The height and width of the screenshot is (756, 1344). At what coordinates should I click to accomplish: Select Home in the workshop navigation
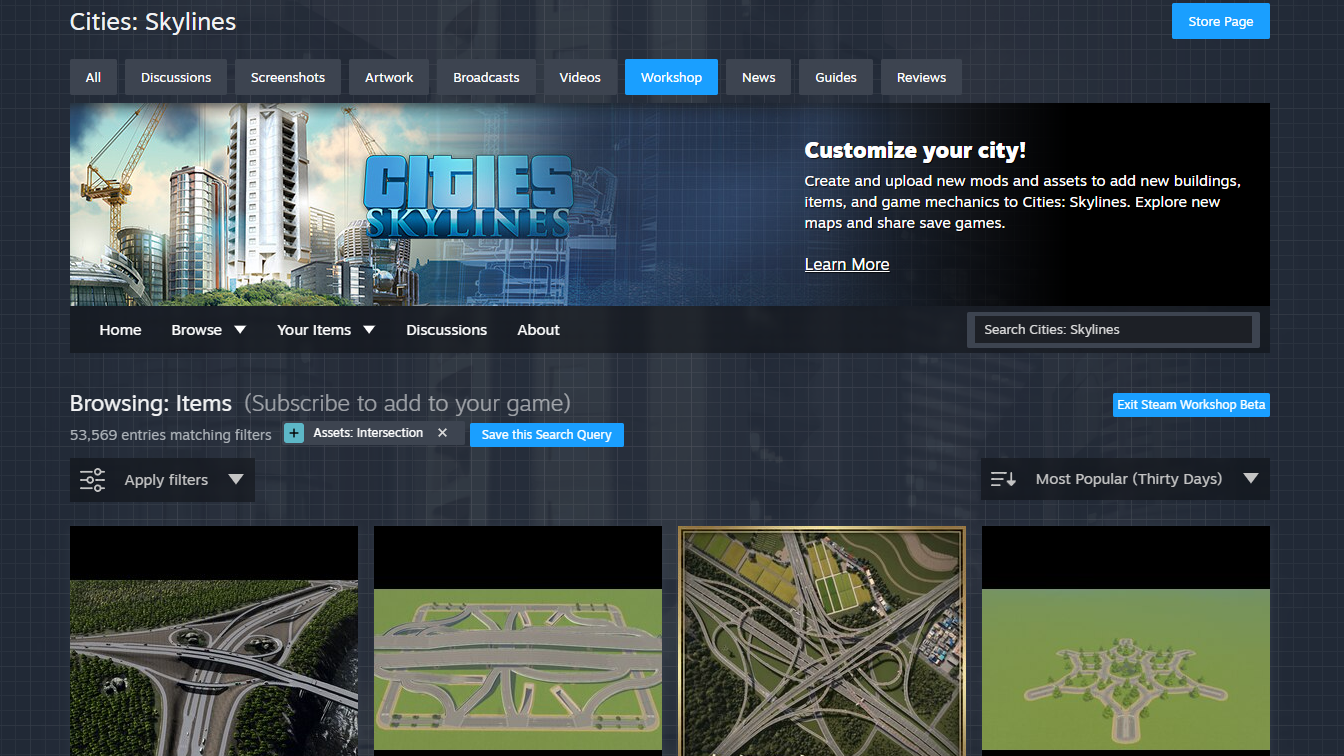[120, 329]
